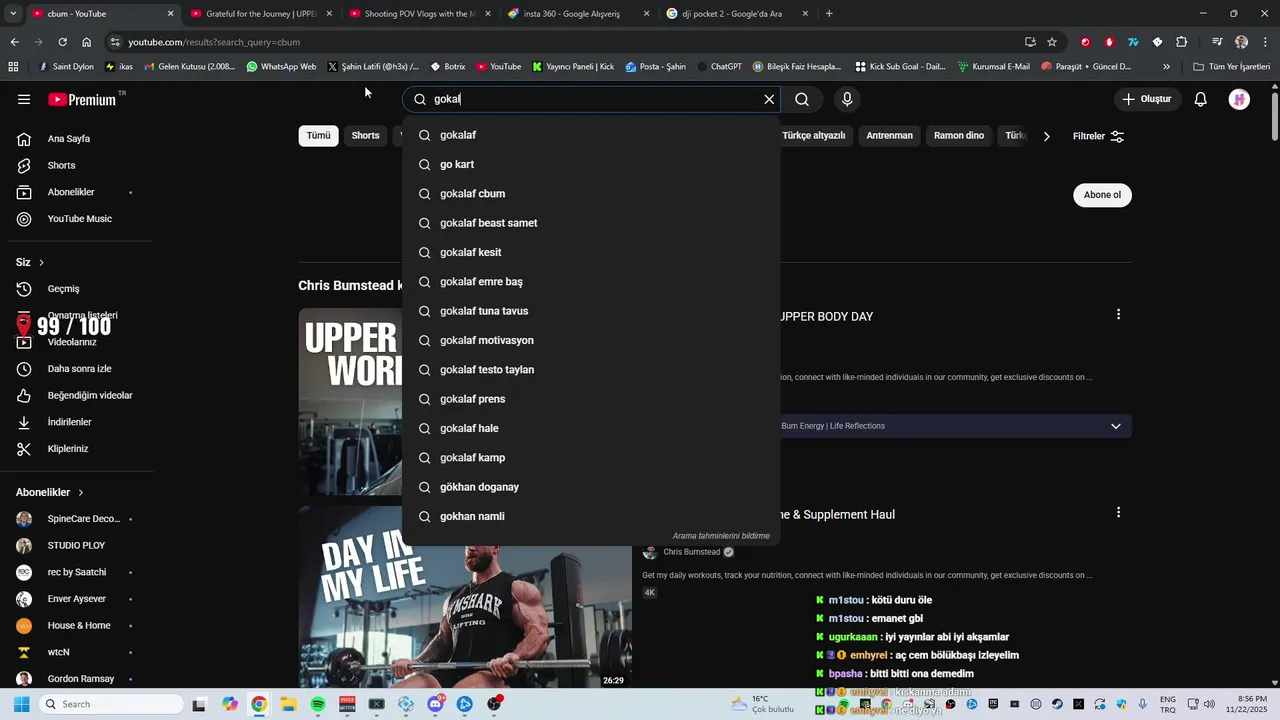This screenshot has width=1280, height=720.
Task: Select the gokalaf emre baş suggestion
Action: tap(591, 282)
